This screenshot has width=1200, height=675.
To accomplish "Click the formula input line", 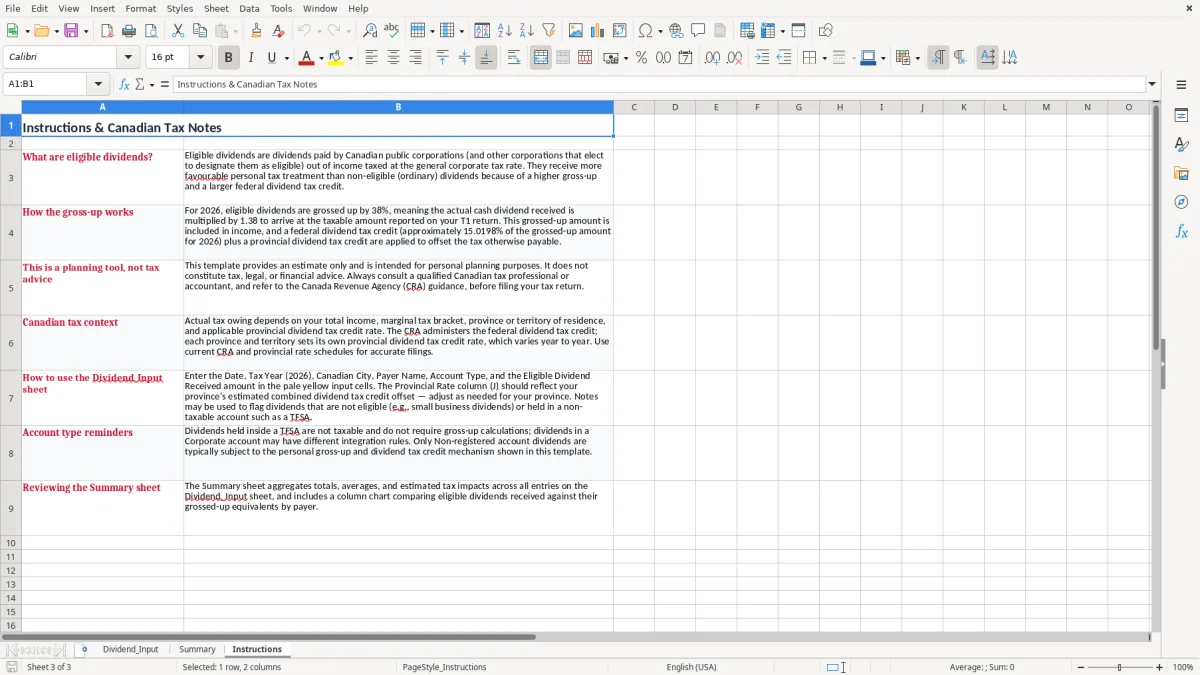I will pos(658,84).
